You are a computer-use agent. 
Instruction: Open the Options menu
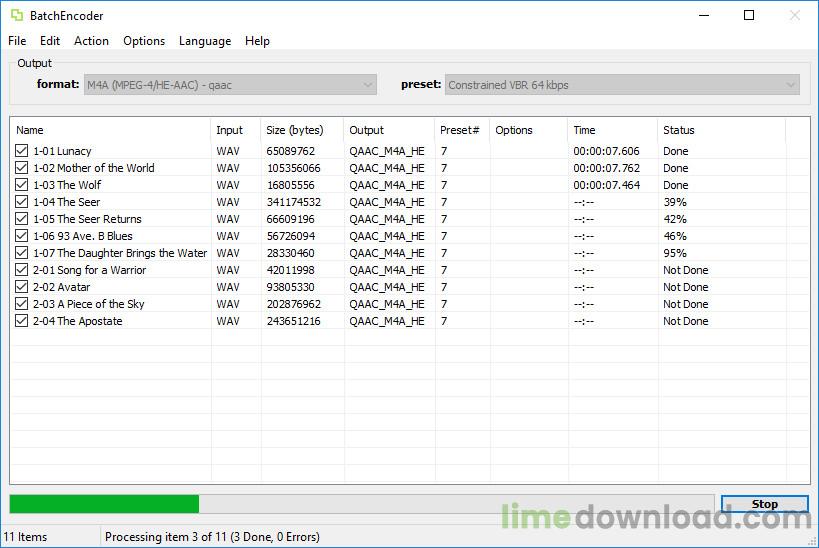[144, 41]
